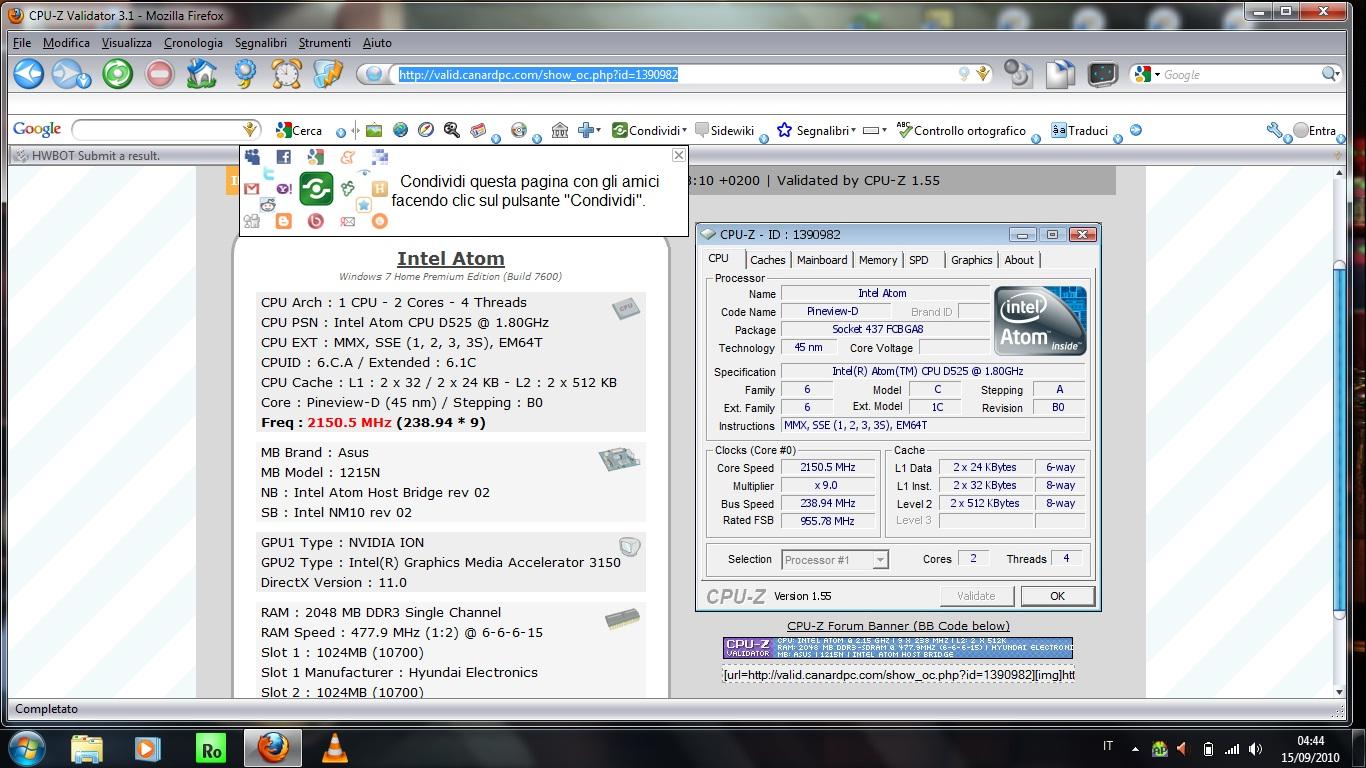1366x768 pixels.
Task: Click Sidewiki button in Google Toolbar
Action: point(725,130)
